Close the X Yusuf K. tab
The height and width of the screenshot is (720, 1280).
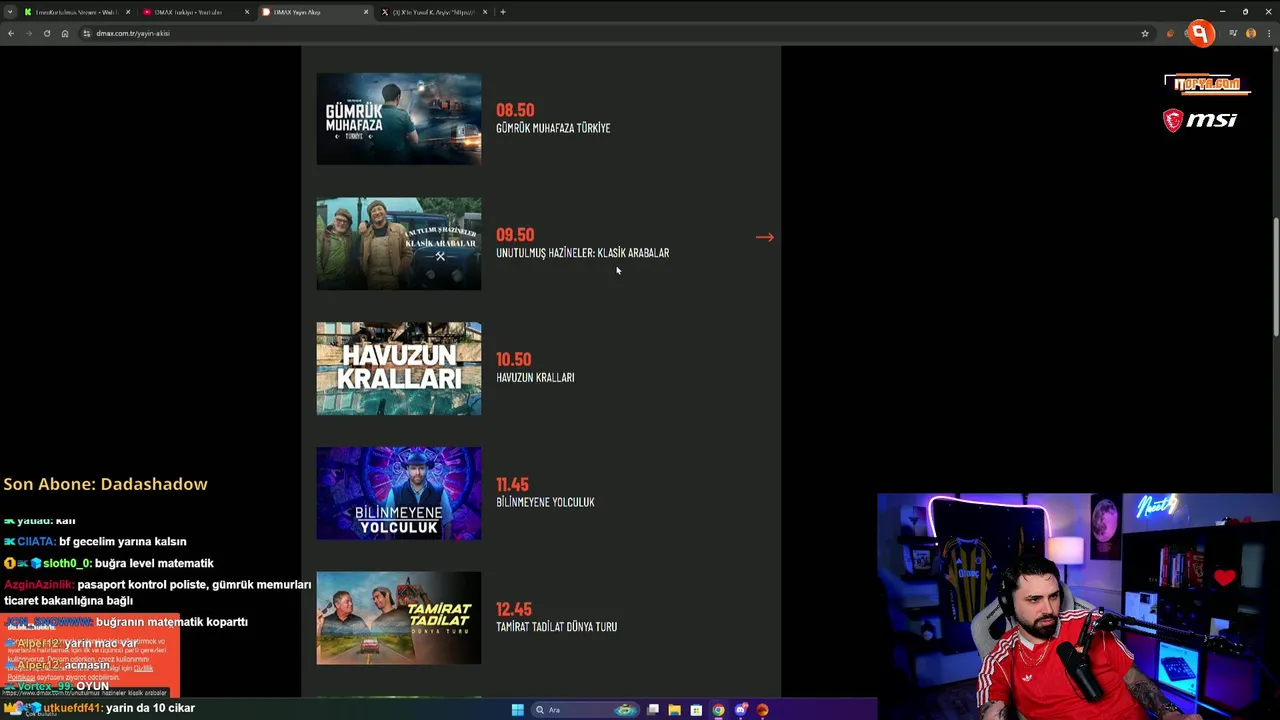pyautogui.click(x=485, y=12)
